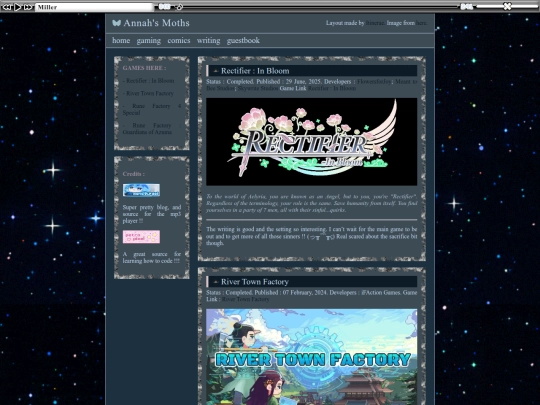Open the comics section

tap(179, 40)
